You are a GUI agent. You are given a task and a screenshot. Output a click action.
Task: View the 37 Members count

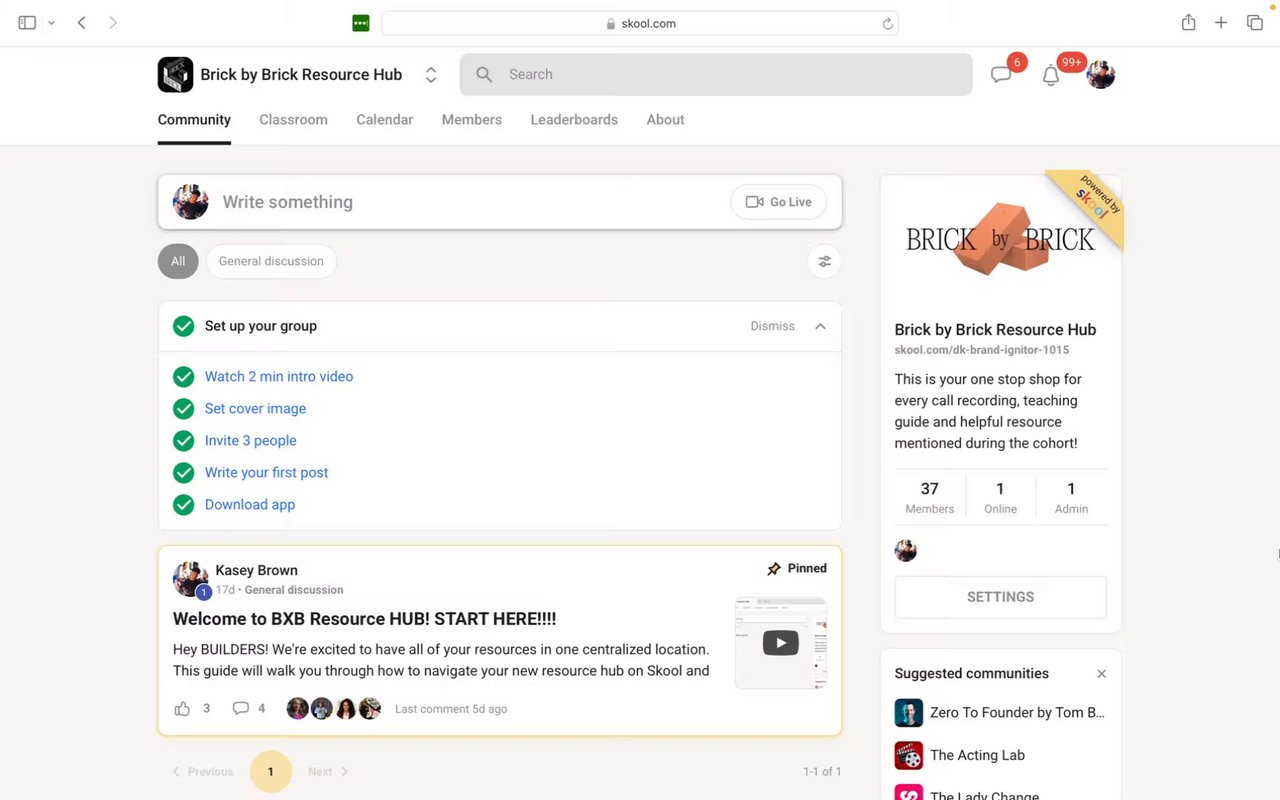coord(930,497)
